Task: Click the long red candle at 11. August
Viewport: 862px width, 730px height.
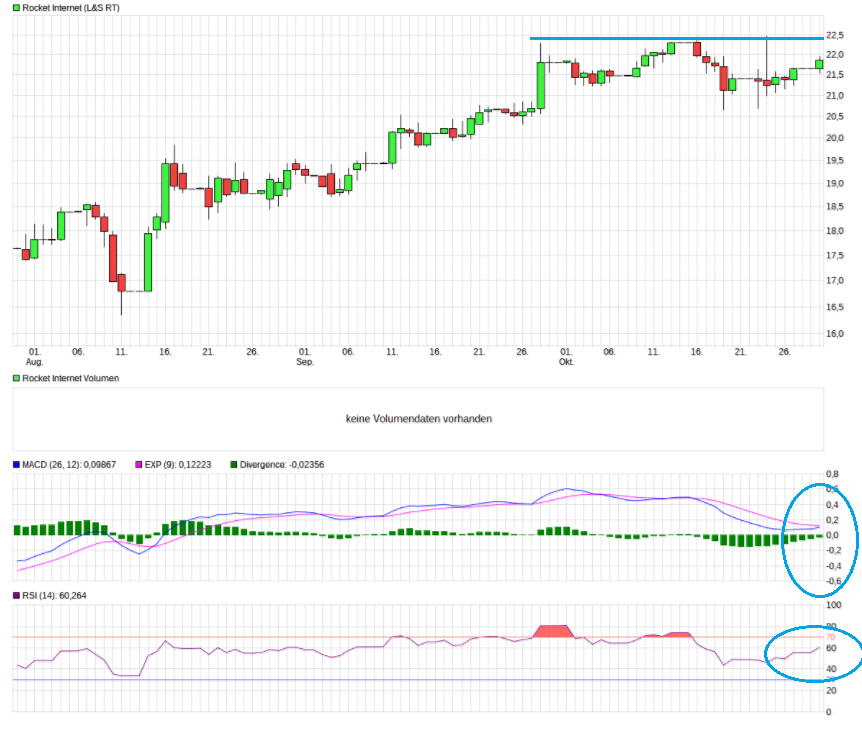Action: point(113,258)
